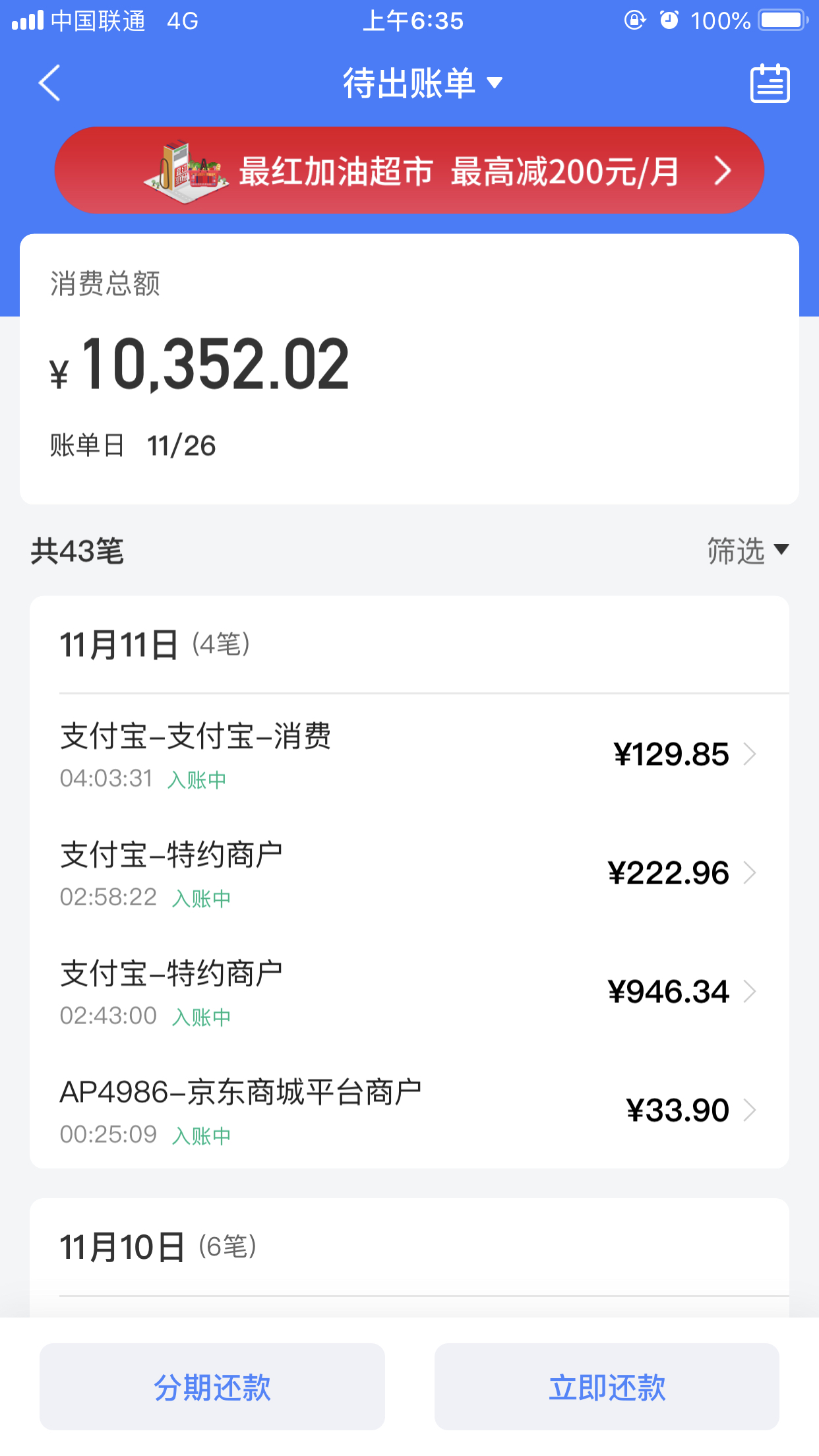Tap the arrow on the red promo banner
This screenshot has height=1456, width=819.
[723, 171]
